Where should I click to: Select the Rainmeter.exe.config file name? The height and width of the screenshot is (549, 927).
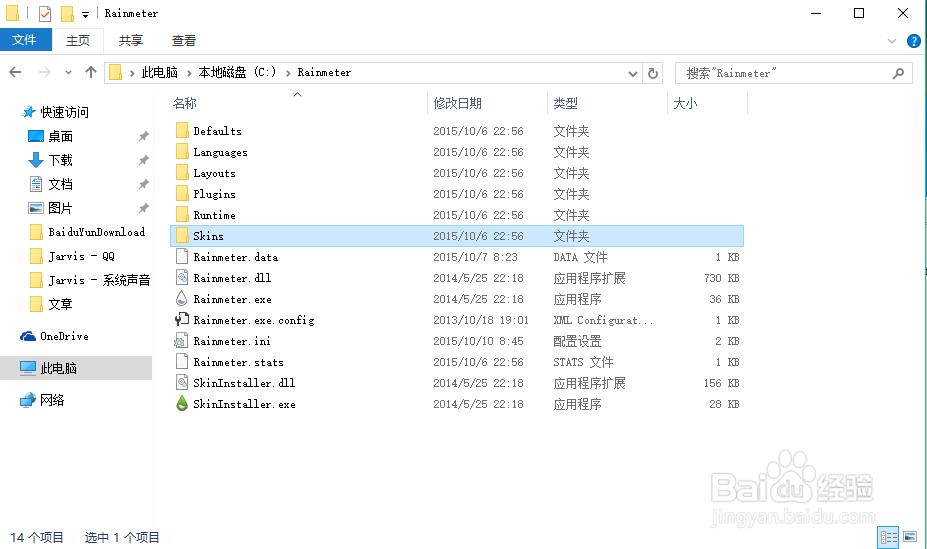pos(254,320)
